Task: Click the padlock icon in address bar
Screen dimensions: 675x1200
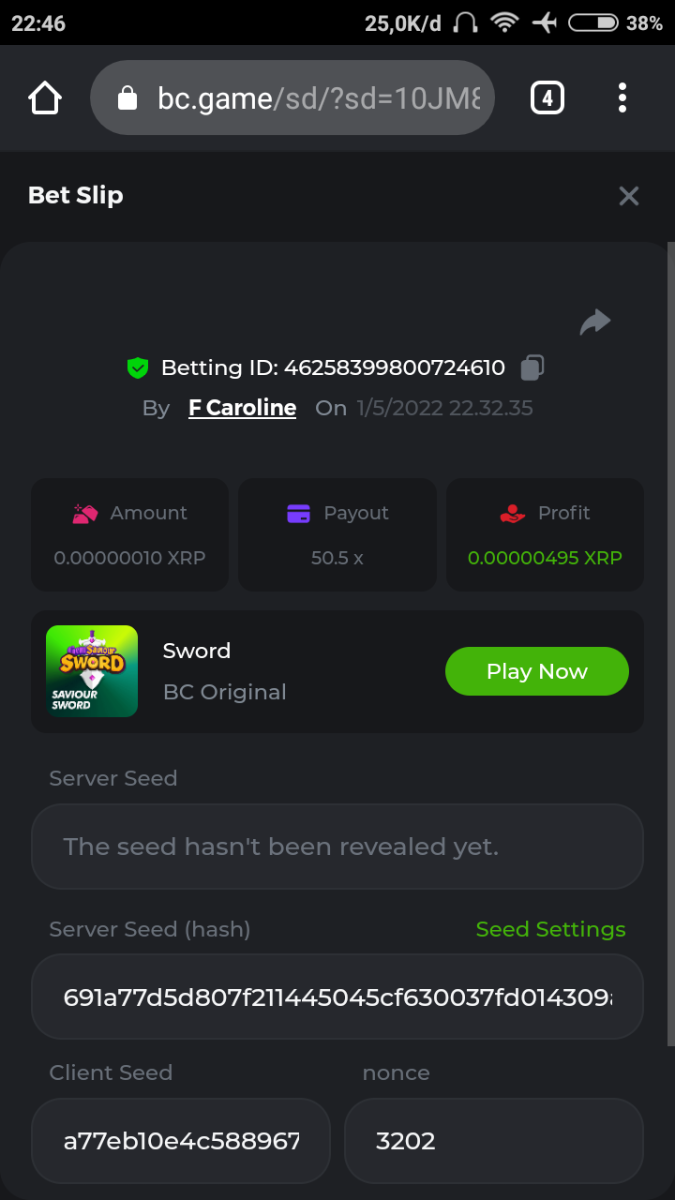Action: [x=127, y=98]
